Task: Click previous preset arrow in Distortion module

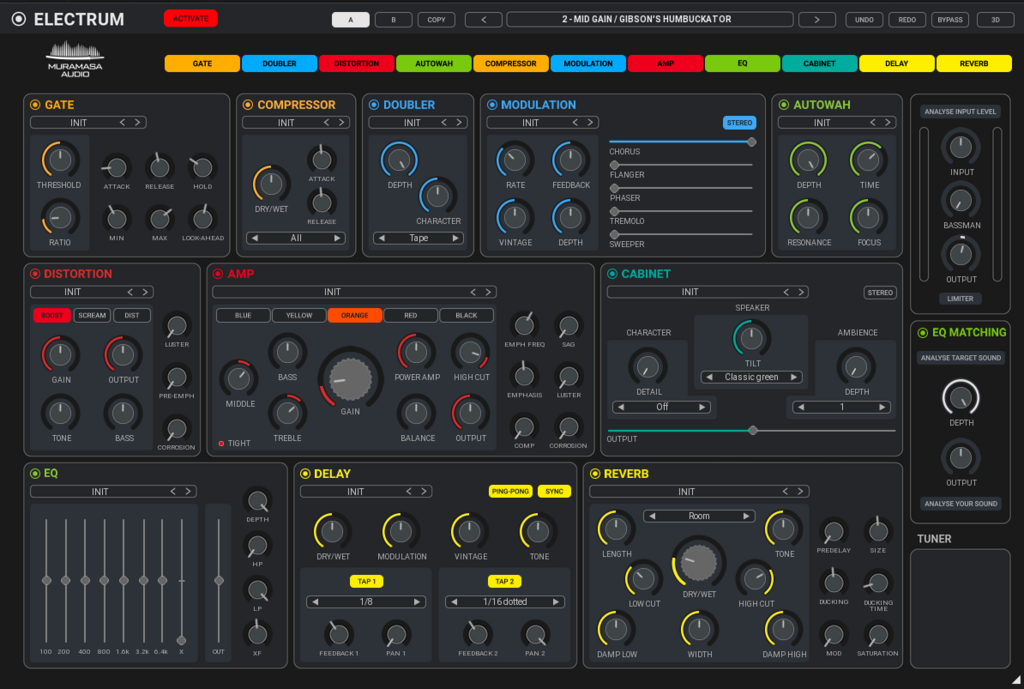Action: point(130,292)
